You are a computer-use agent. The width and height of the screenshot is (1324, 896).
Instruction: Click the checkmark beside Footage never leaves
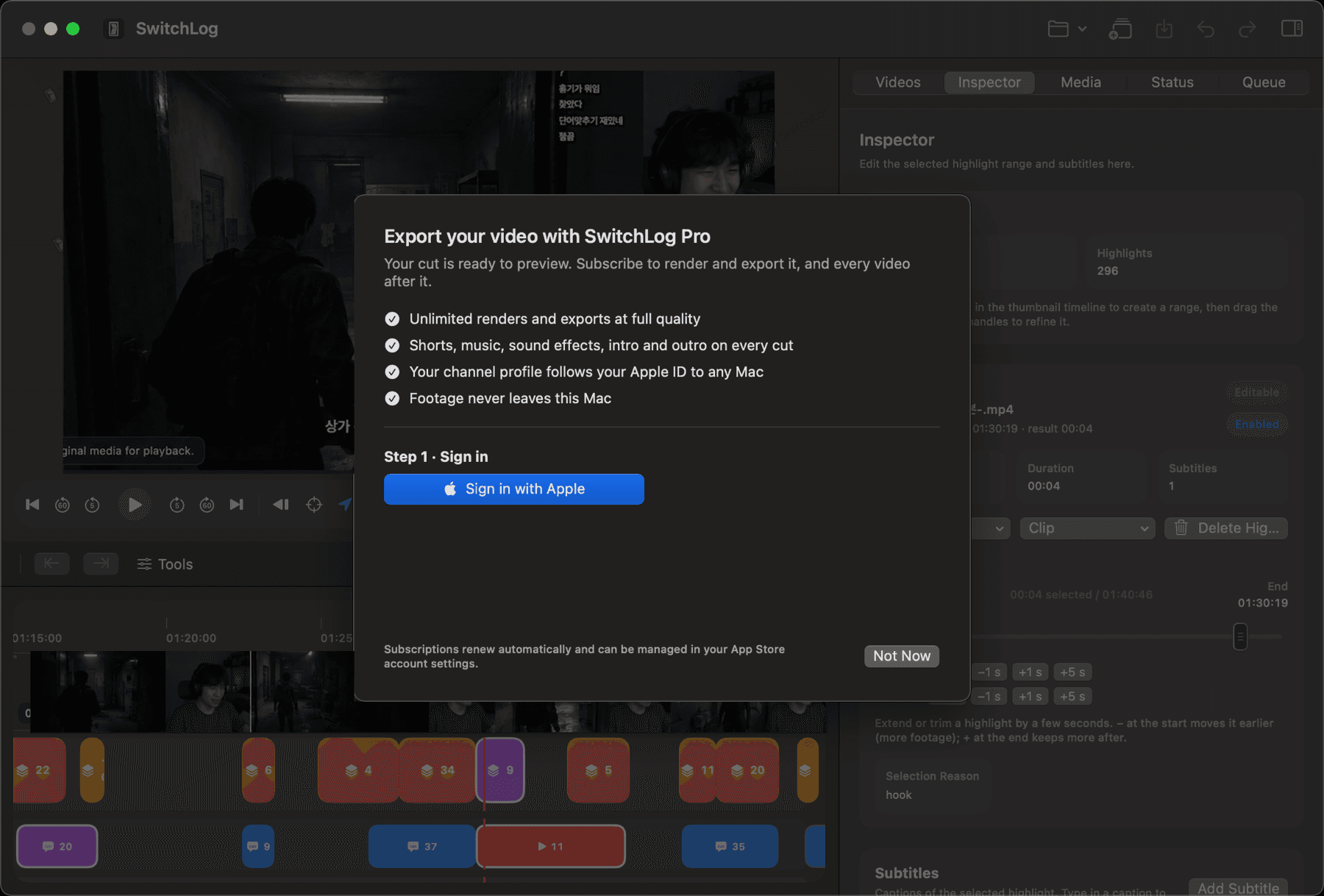coord(392,399)
